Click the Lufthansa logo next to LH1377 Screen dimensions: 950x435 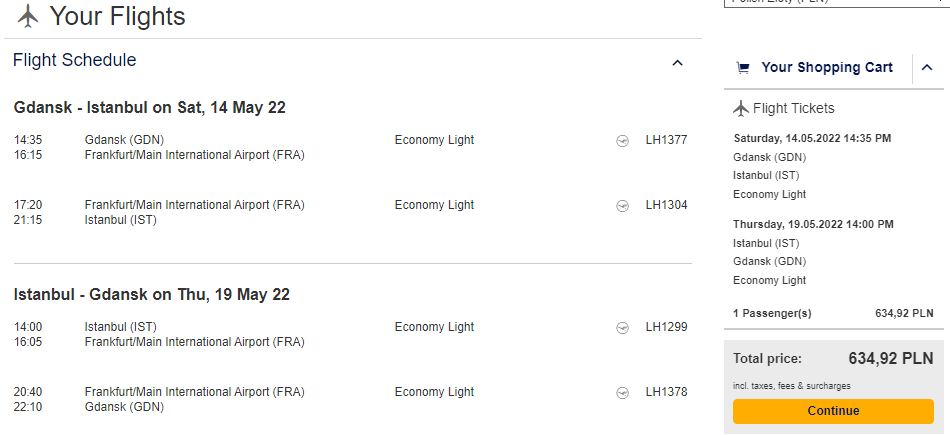coord(622,141)
